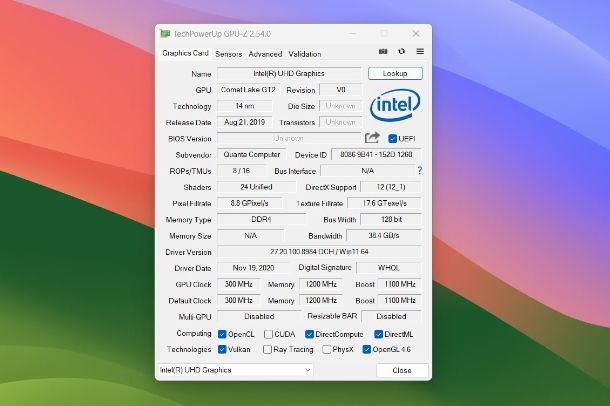Click the ROPs/TMUs value 8 / 16
The width and height of the screenshot is (610, 406).
(x=241, y=171)
